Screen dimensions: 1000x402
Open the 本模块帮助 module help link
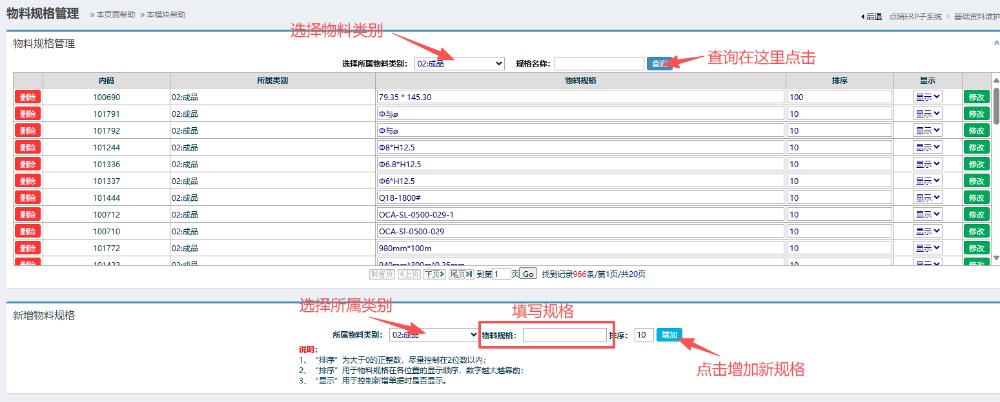pos(164,15)
